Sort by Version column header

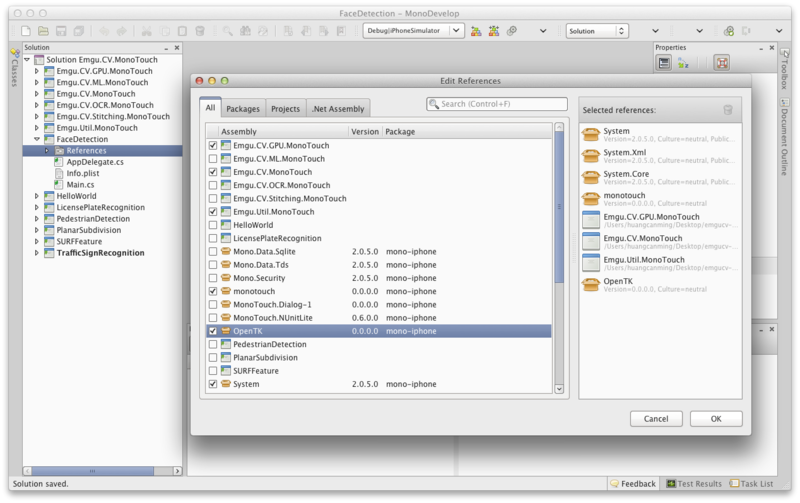click(x=365, y=132)
